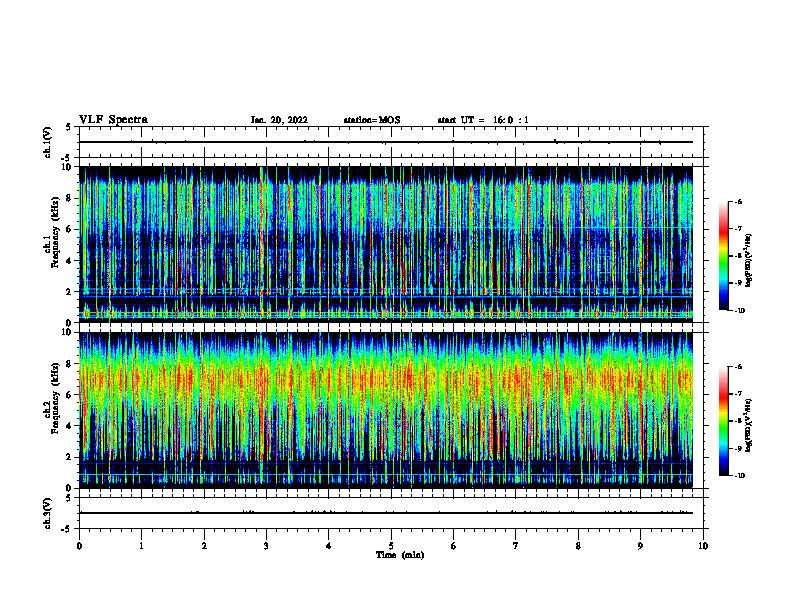Click the "2" kHz tick on ch.1 axis
792x612 pixels.
pyautogui.click(x=70, y=292)
